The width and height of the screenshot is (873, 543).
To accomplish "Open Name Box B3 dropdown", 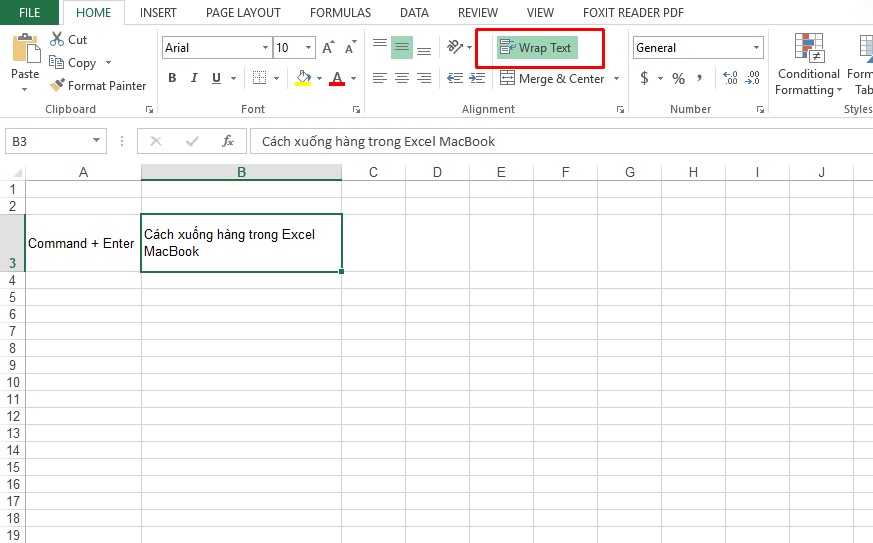I will click(96, 141).
